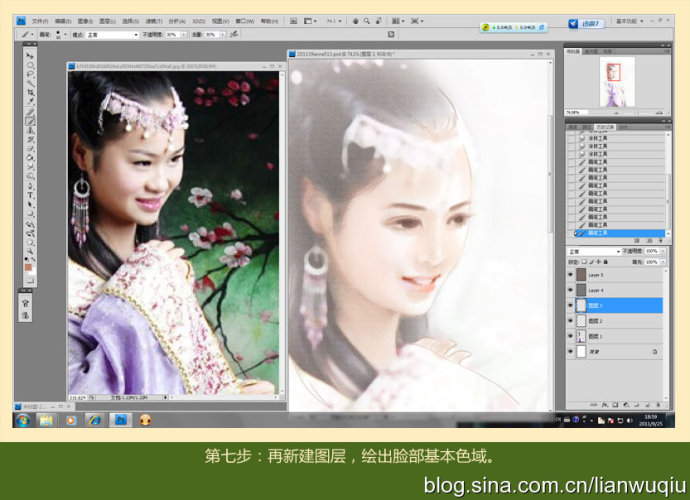
Task: Select the Smudge/Blur tool
Action: pyautogui.click(x=30, y=167)
